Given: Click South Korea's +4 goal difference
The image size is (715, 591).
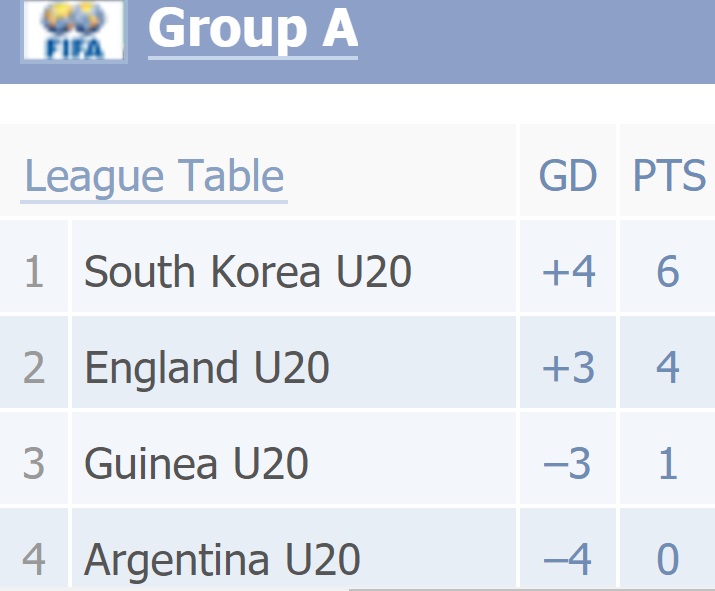Looking at the screenshot, I should coord(569,272).
